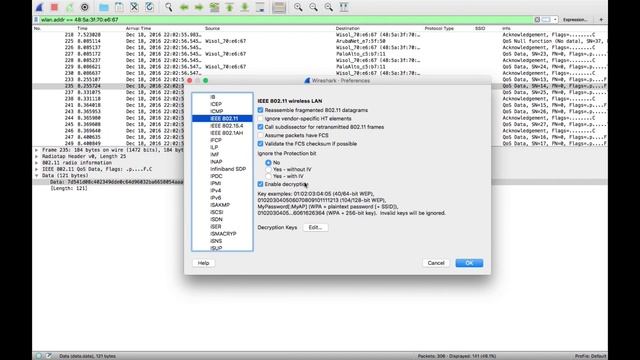
Task: Go back to previous packet
Action: [184, 7]
